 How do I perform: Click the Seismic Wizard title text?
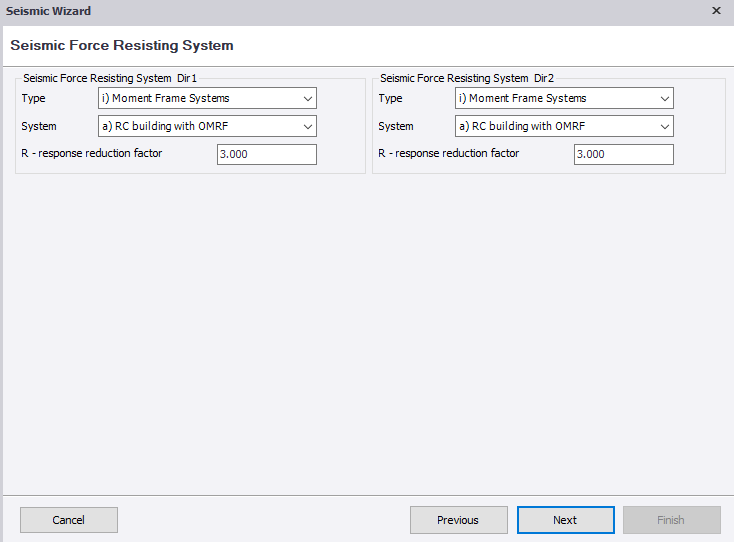coord(48,11)
